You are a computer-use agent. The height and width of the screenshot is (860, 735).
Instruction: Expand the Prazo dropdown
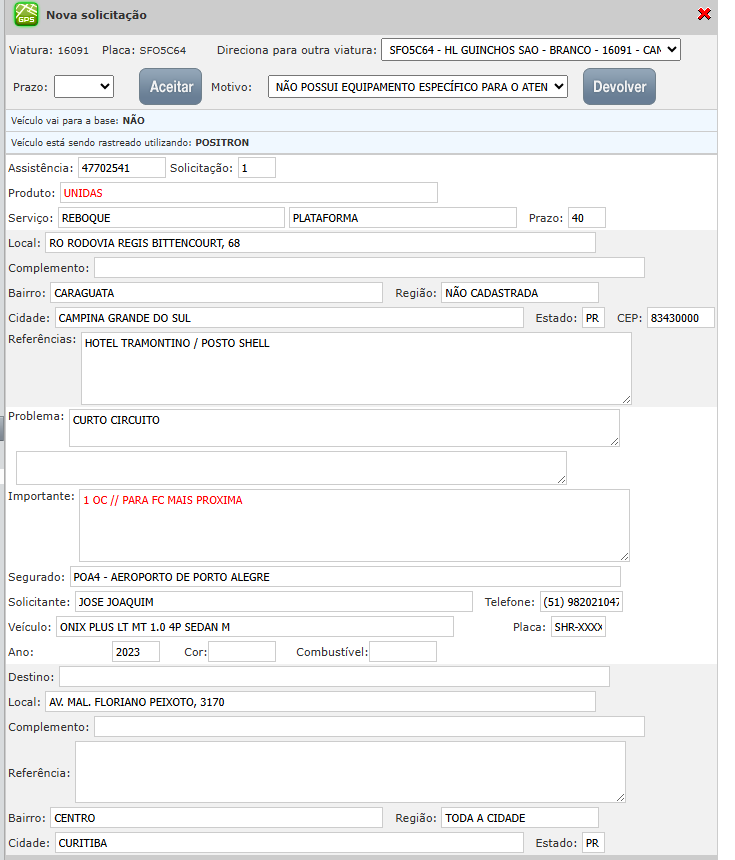click(x=84, y=87)
